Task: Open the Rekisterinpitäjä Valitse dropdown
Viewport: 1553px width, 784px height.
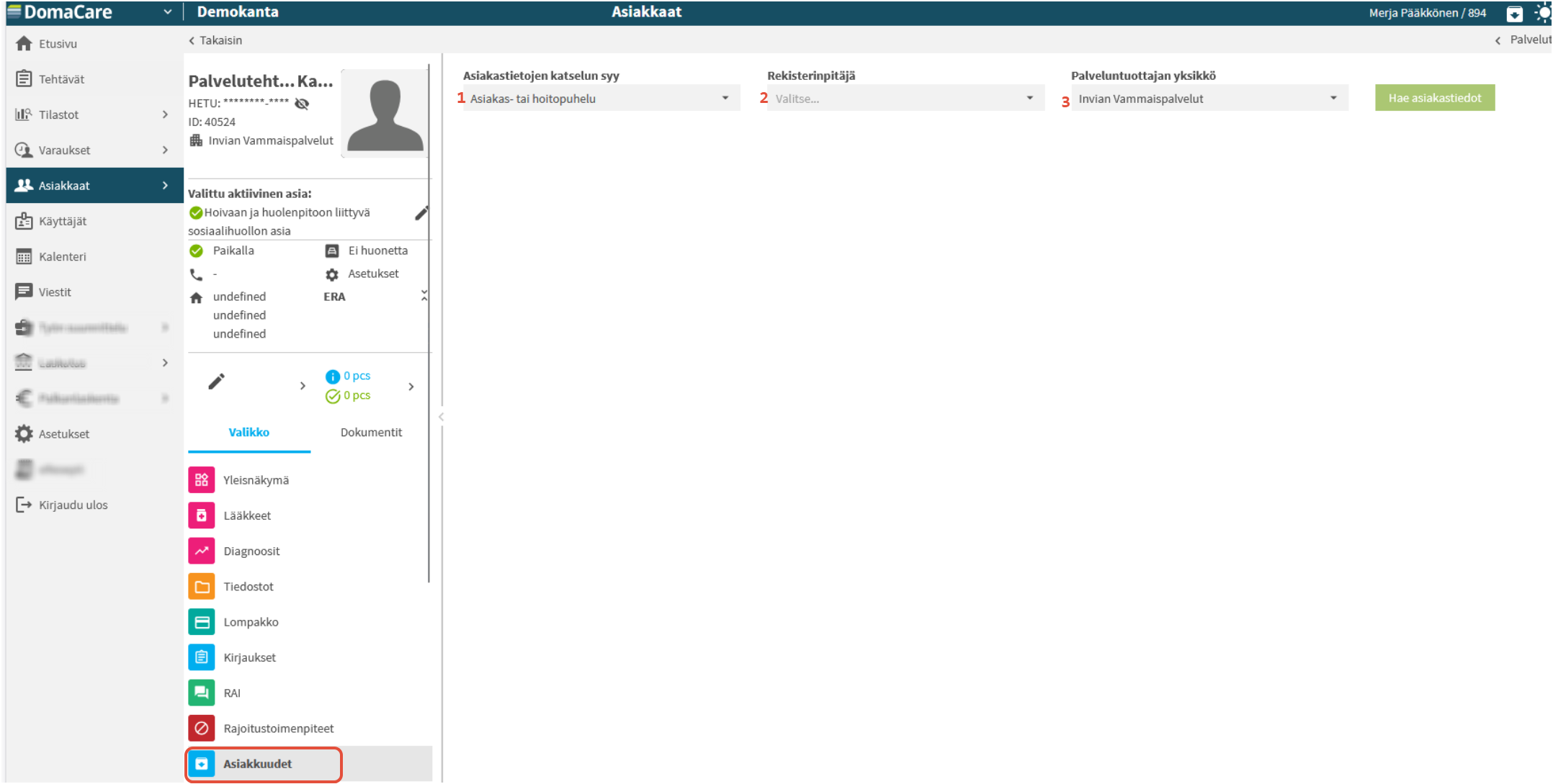Action: 904,99
